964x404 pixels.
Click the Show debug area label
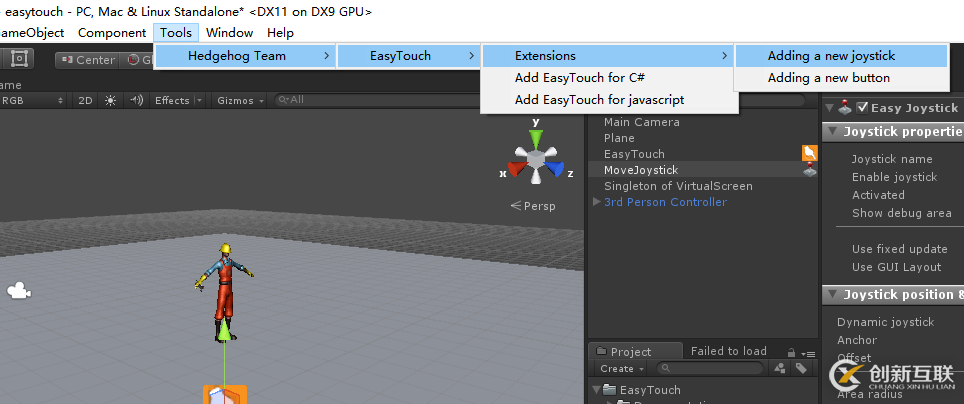[902, 213]
